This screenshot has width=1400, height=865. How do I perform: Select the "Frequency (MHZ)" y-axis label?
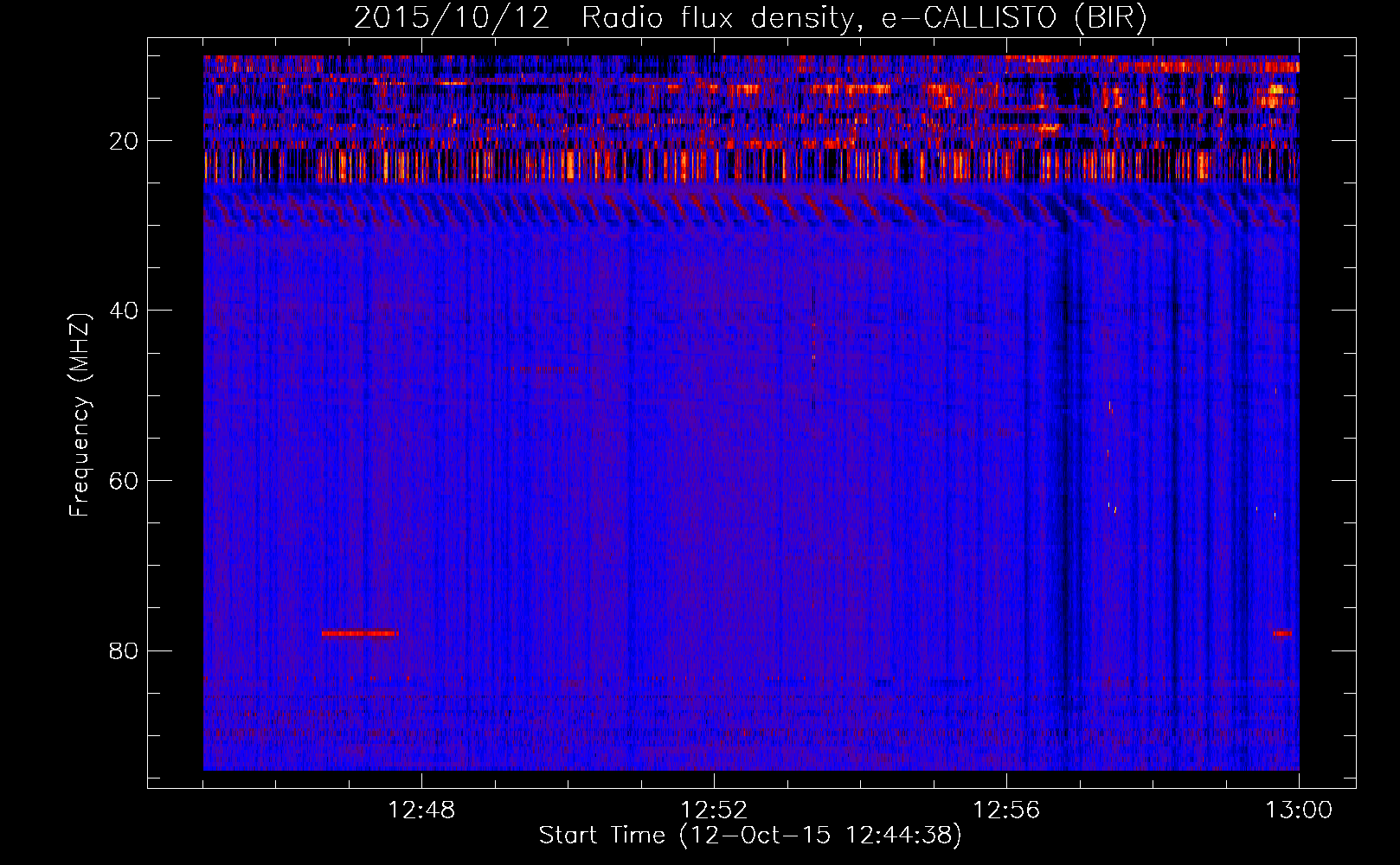pos(80,415)
